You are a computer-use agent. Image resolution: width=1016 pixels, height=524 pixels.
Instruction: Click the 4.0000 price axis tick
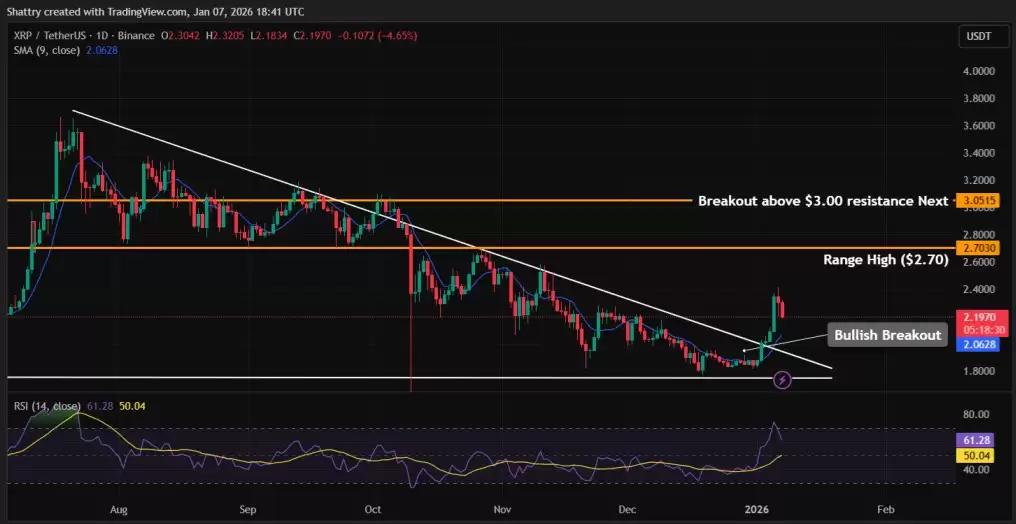point(978,71)
